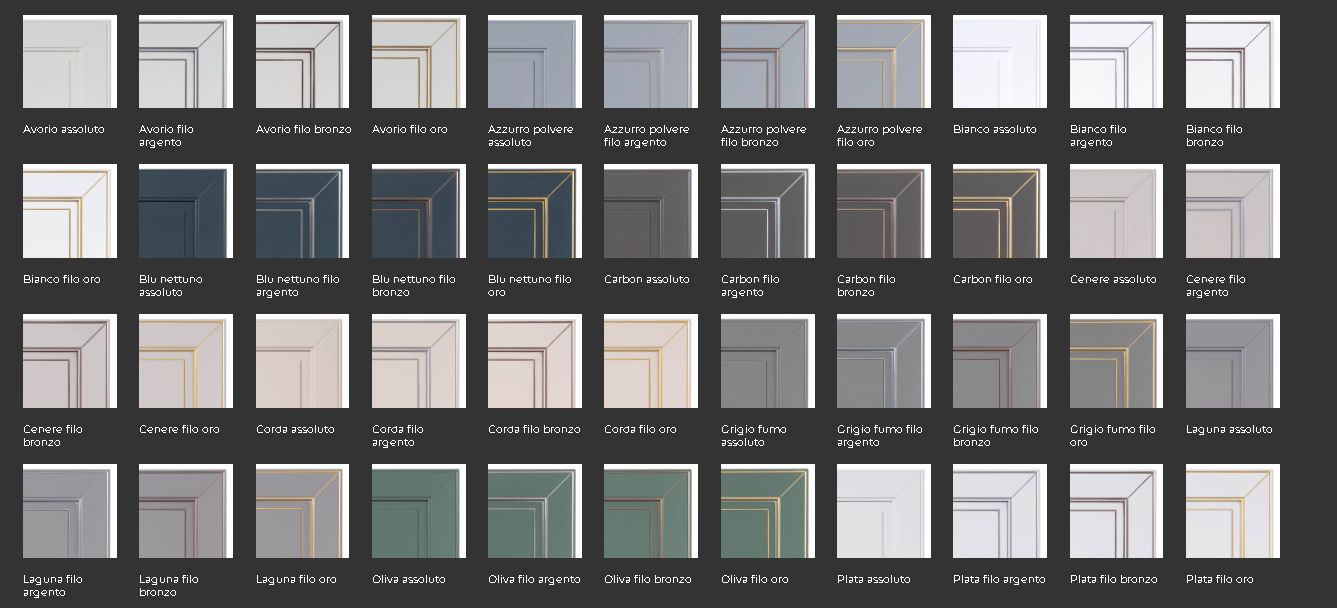1337x608 pixels.
Task: Click the Laguna assoluto finish thumbnail
Action: (x=1232, y=361)
